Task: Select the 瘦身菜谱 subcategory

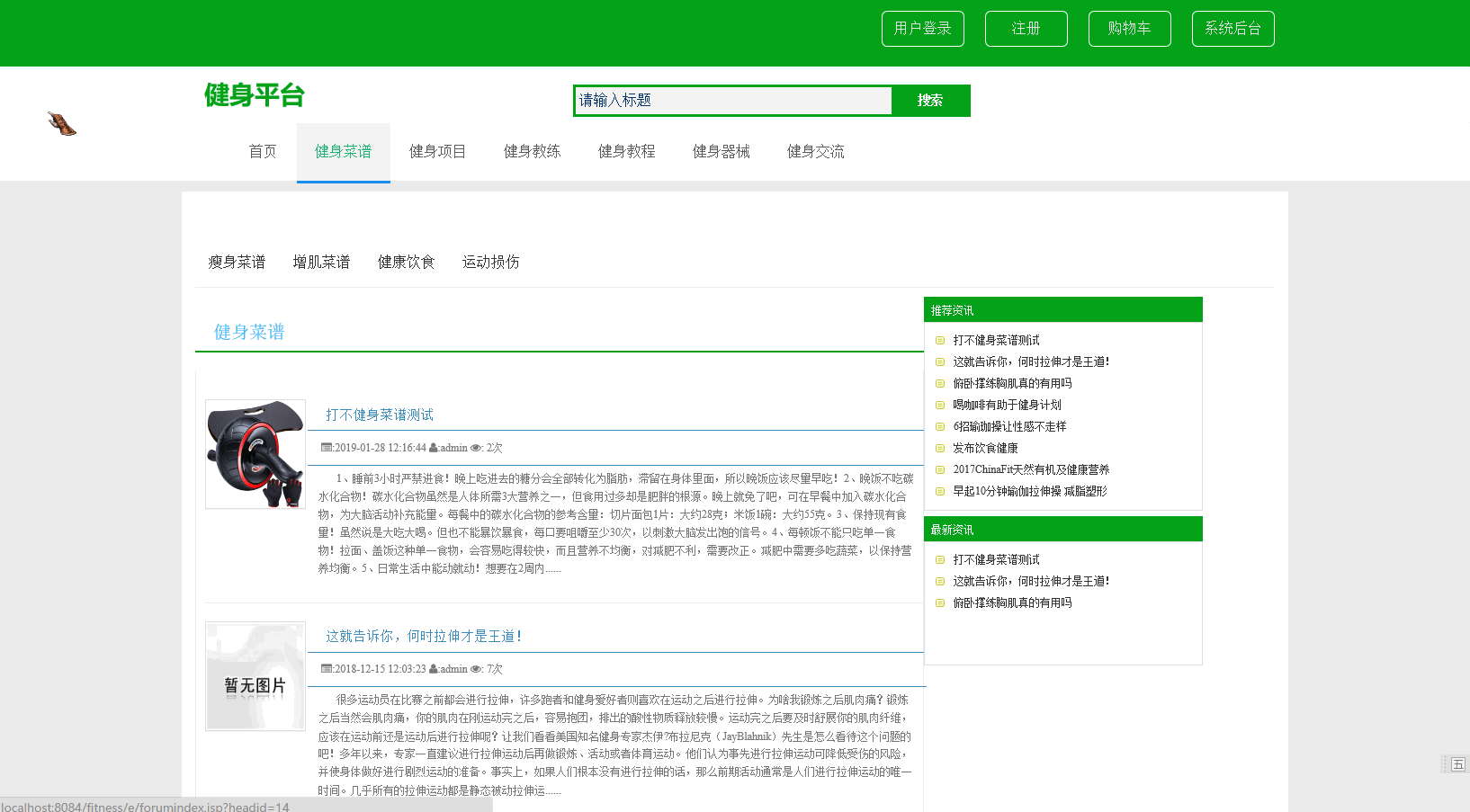Action: pyautogui.click(x=237, y=262)
